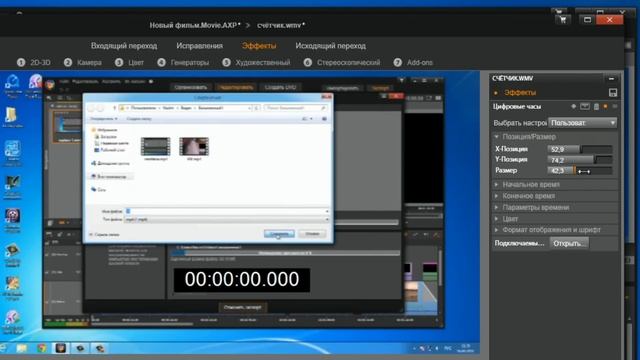Expand the Цвет section in effect settings
The width and height of the screenshot is (640, 360).
497,219
